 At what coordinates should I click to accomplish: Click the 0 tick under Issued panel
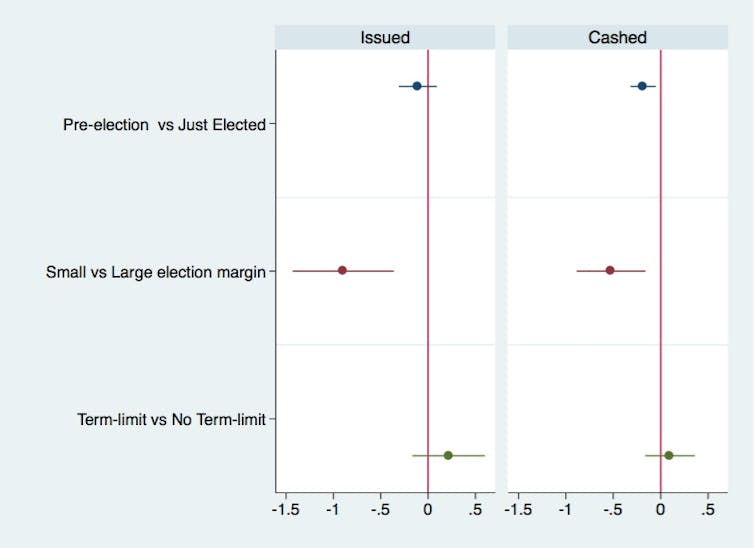click(x=428, y=509)
